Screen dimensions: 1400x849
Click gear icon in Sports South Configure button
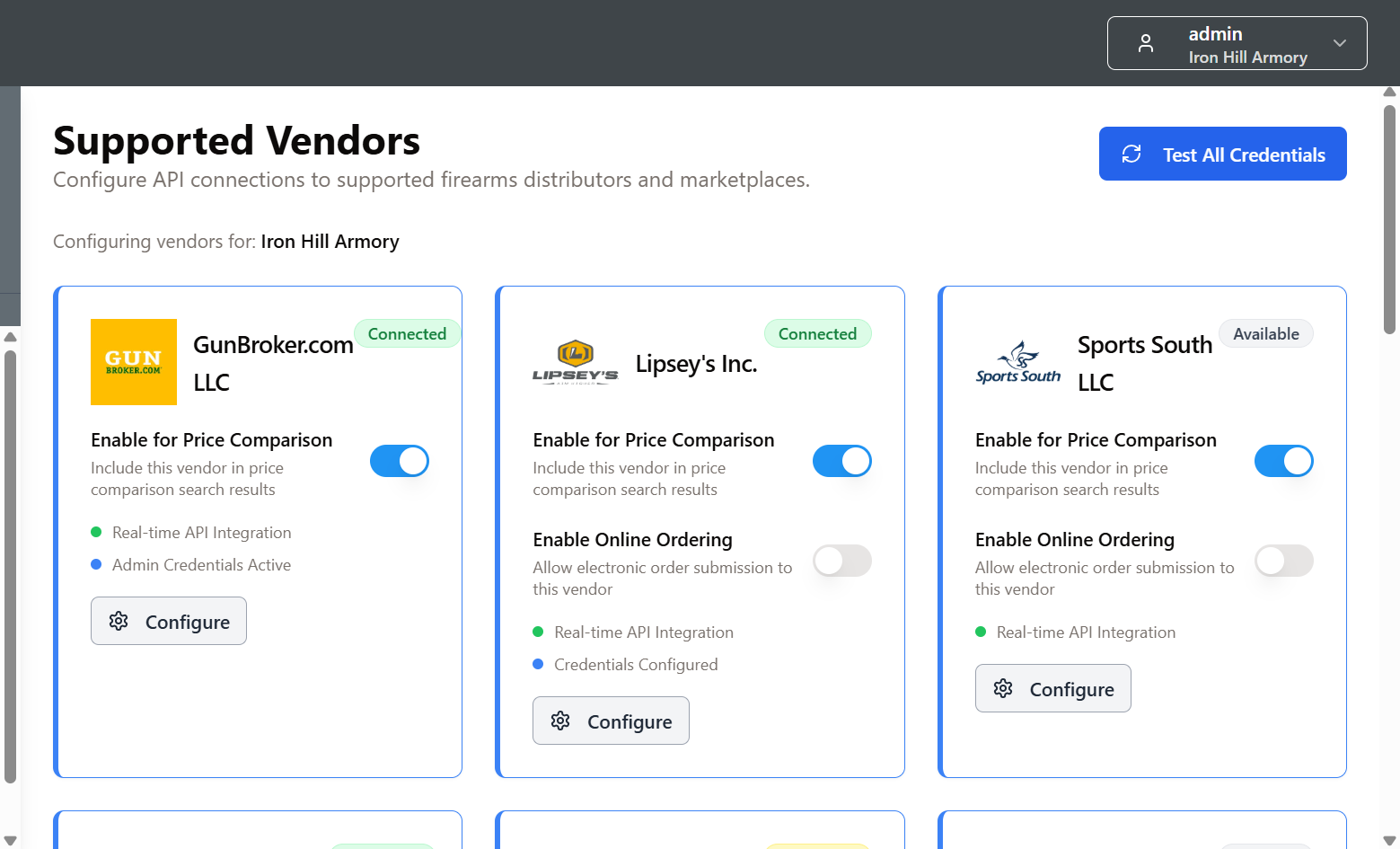point(1003,688)
